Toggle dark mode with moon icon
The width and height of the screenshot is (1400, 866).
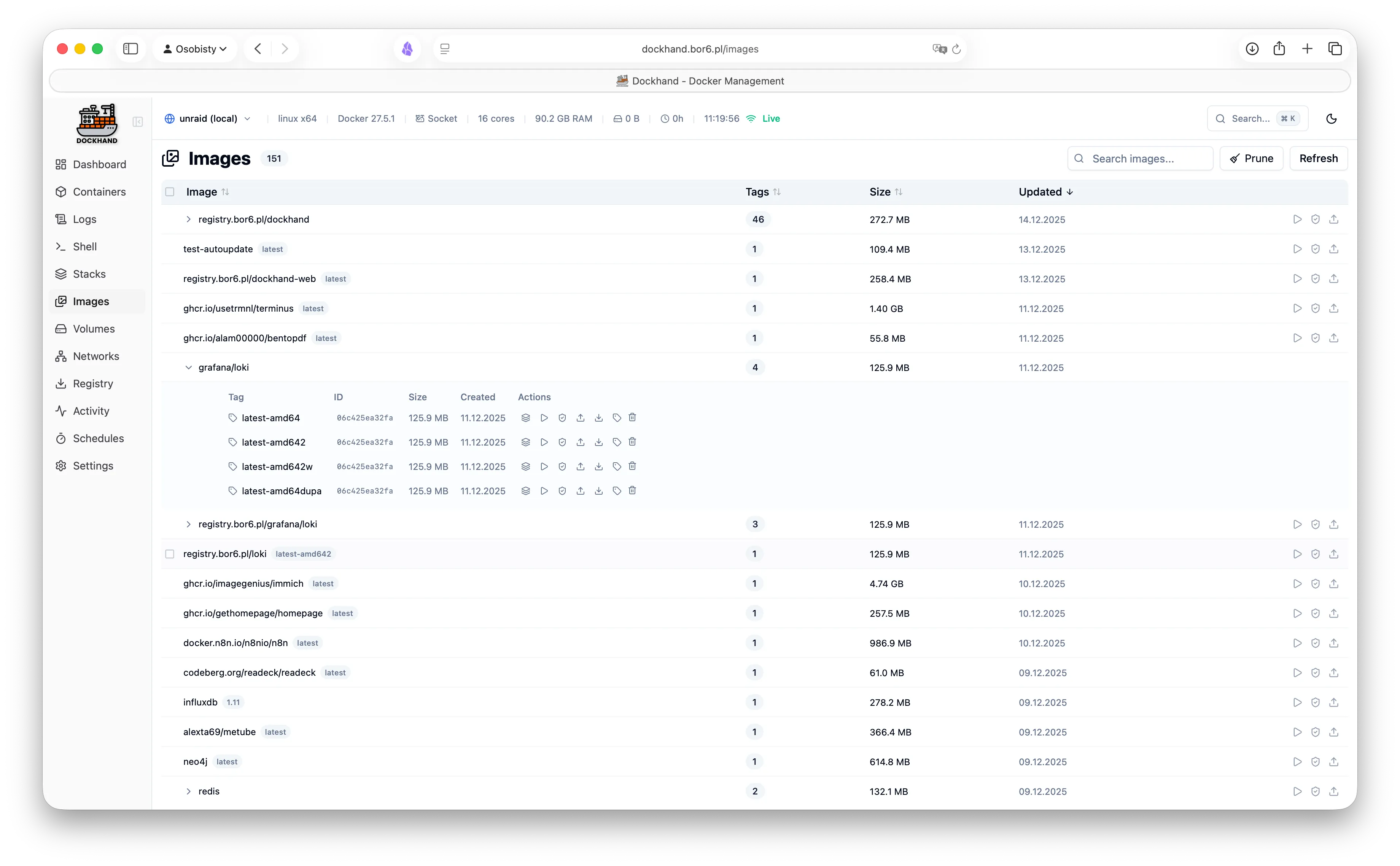[1331, 119]
